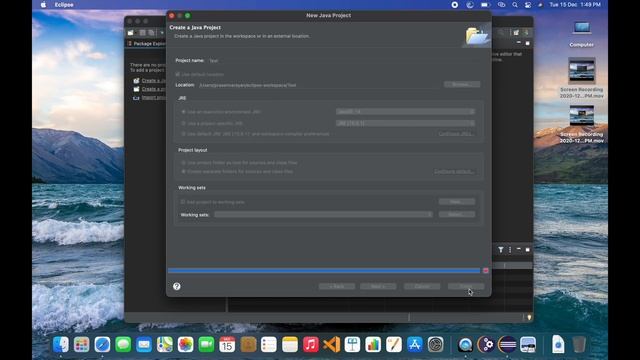Open the Working sets combo box
Viewport: 640px width, 360px height.
click(x=323, y=214)
